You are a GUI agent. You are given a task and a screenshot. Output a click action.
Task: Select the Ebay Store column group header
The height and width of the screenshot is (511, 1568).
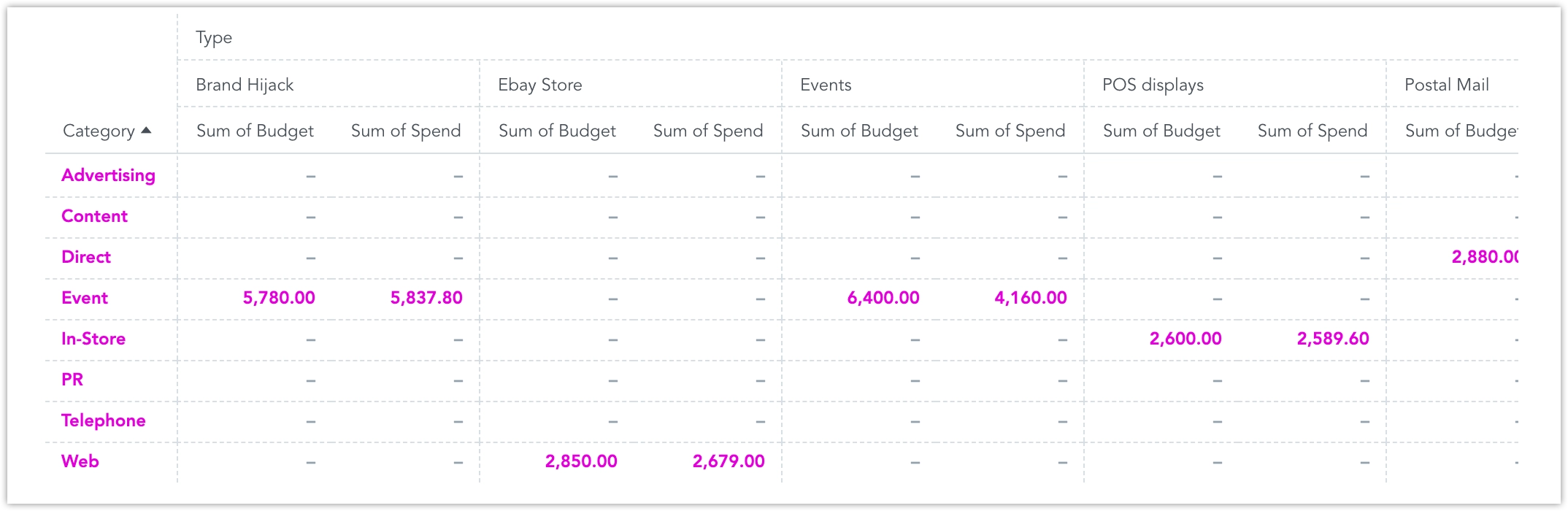pos(539,85)
